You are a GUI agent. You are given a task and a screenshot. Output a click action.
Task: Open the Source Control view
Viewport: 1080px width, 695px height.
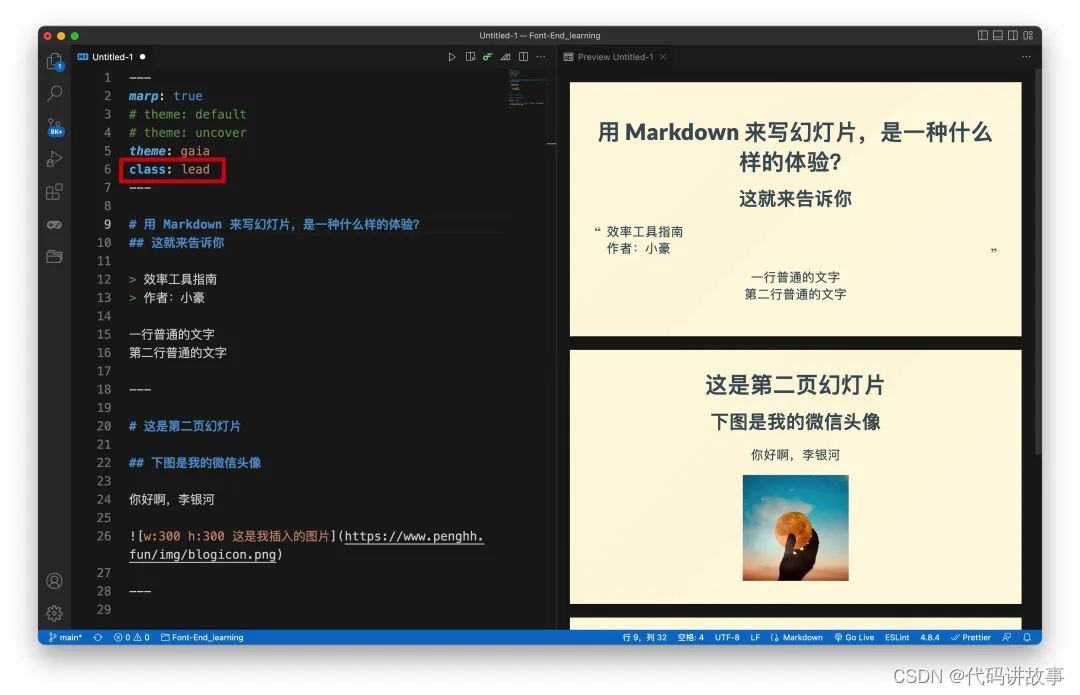tap(54, 126)
